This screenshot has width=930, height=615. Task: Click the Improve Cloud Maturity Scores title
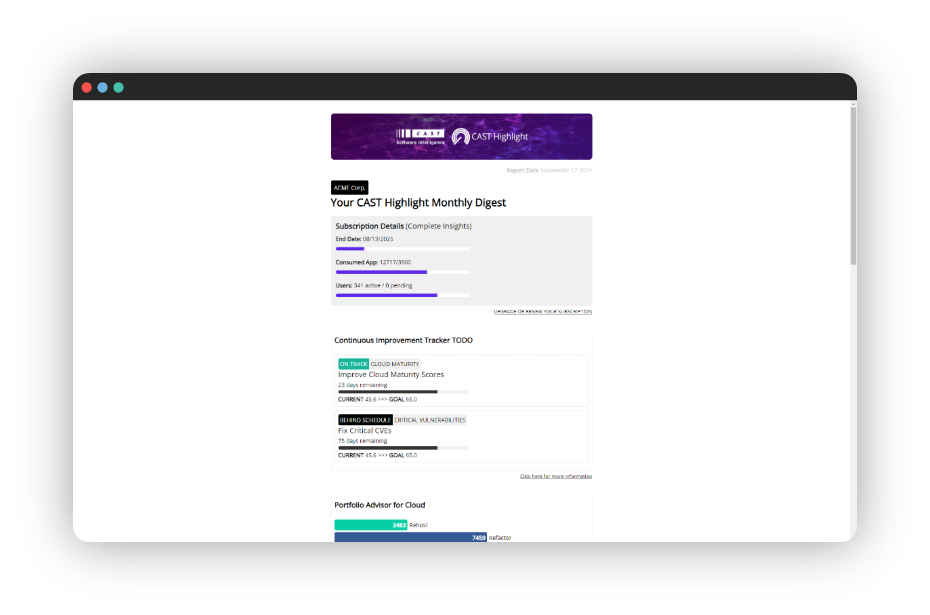tap(391, 374)
